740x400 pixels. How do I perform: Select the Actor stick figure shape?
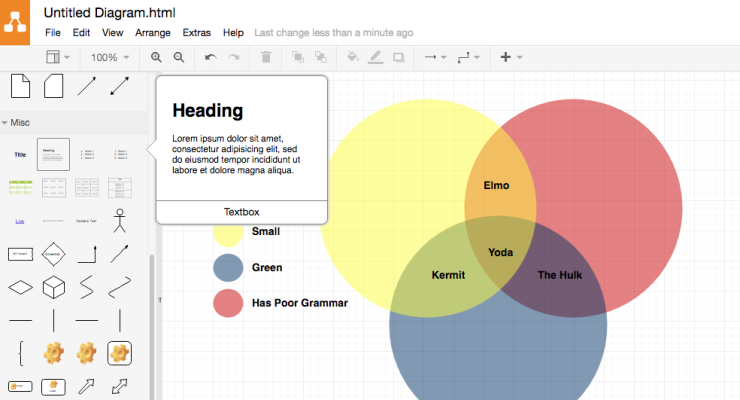pyautogui.click(x=120, y=220)
